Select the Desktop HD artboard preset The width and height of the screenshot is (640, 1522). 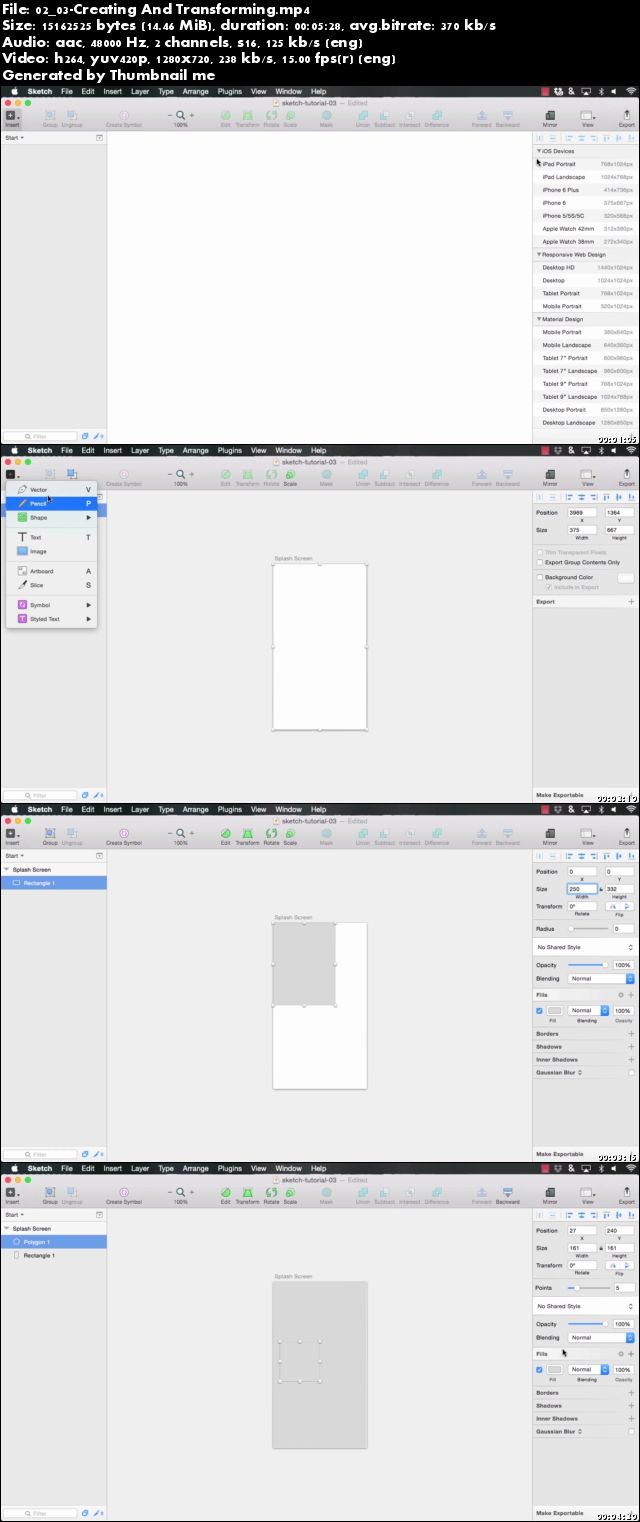(x=586, y=268)
